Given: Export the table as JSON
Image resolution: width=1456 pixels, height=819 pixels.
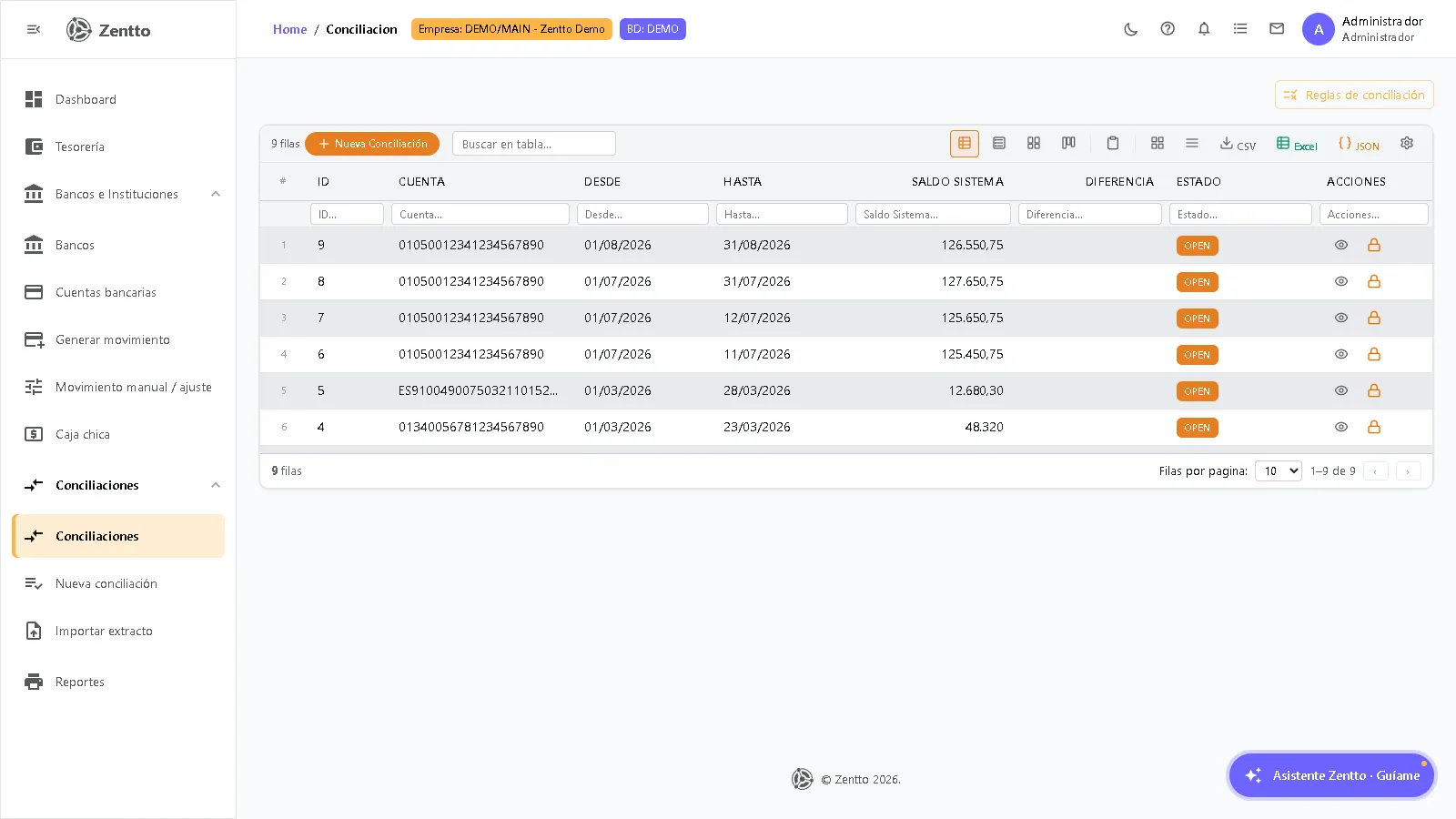Looking at the screenshot, I should [1359, 144].
